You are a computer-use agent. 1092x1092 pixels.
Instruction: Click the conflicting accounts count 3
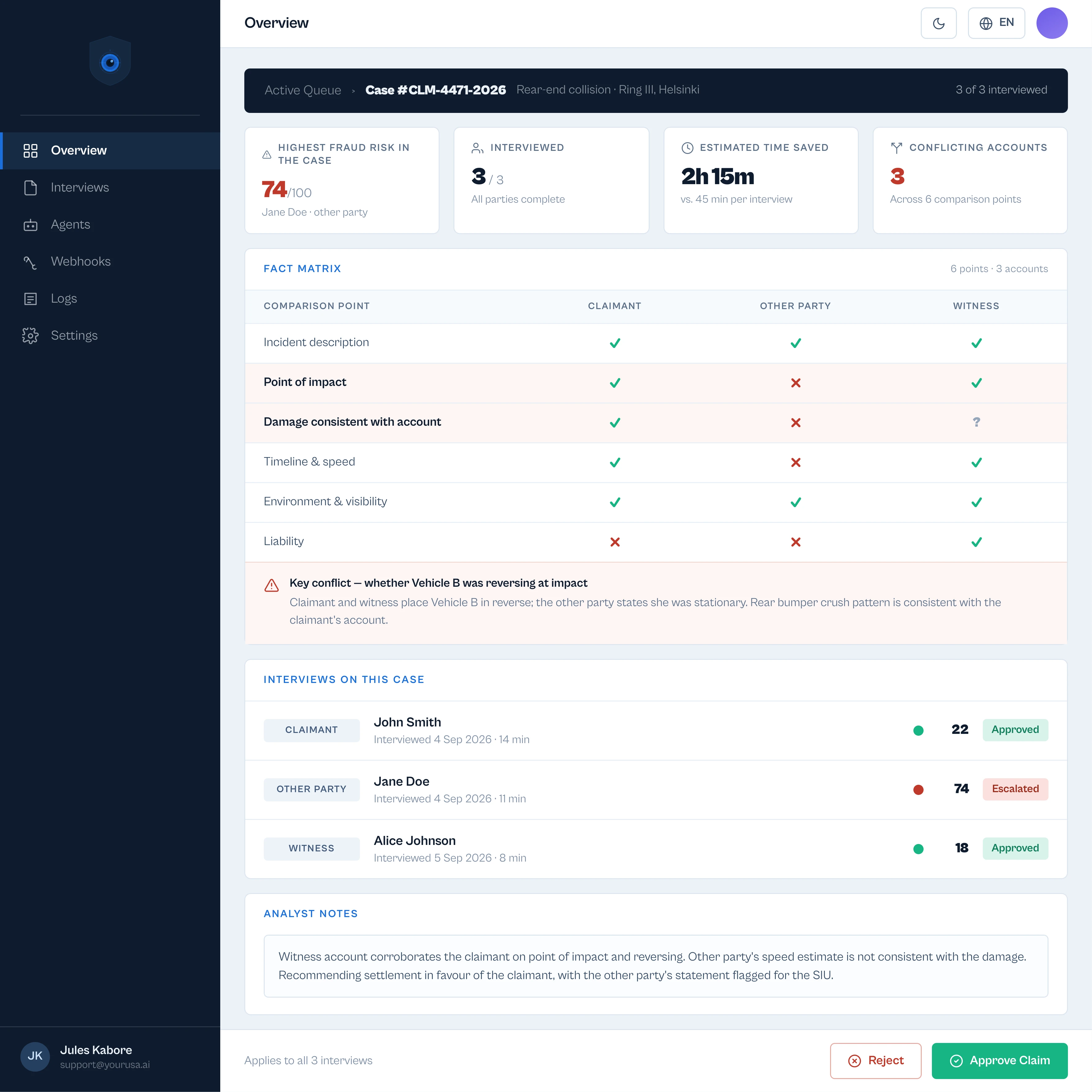click(897, 176)
